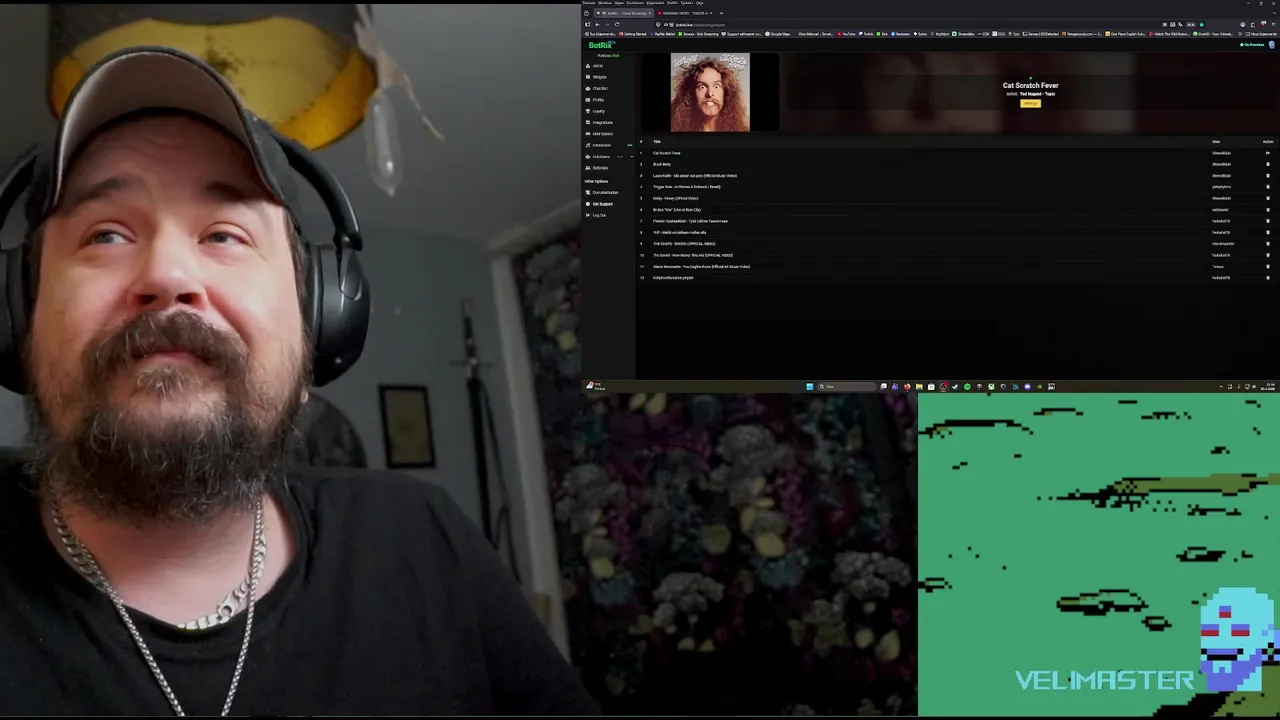Screen dimensions: 1280x720
Task: Click Go Premium at top right
Action: tap(1253, 45)
